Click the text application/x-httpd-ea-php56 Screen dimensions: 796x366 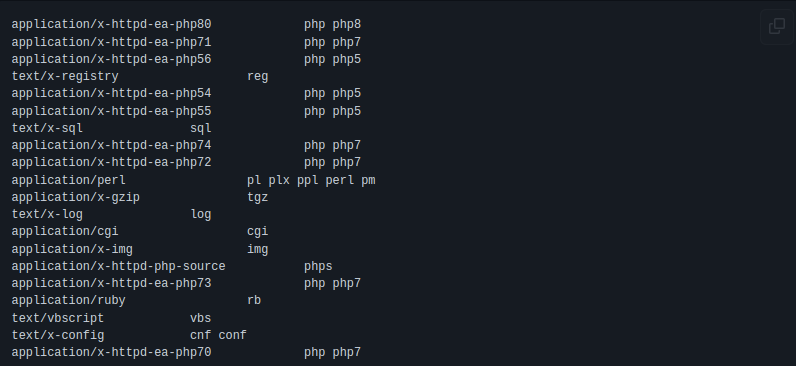pos(111,59)
